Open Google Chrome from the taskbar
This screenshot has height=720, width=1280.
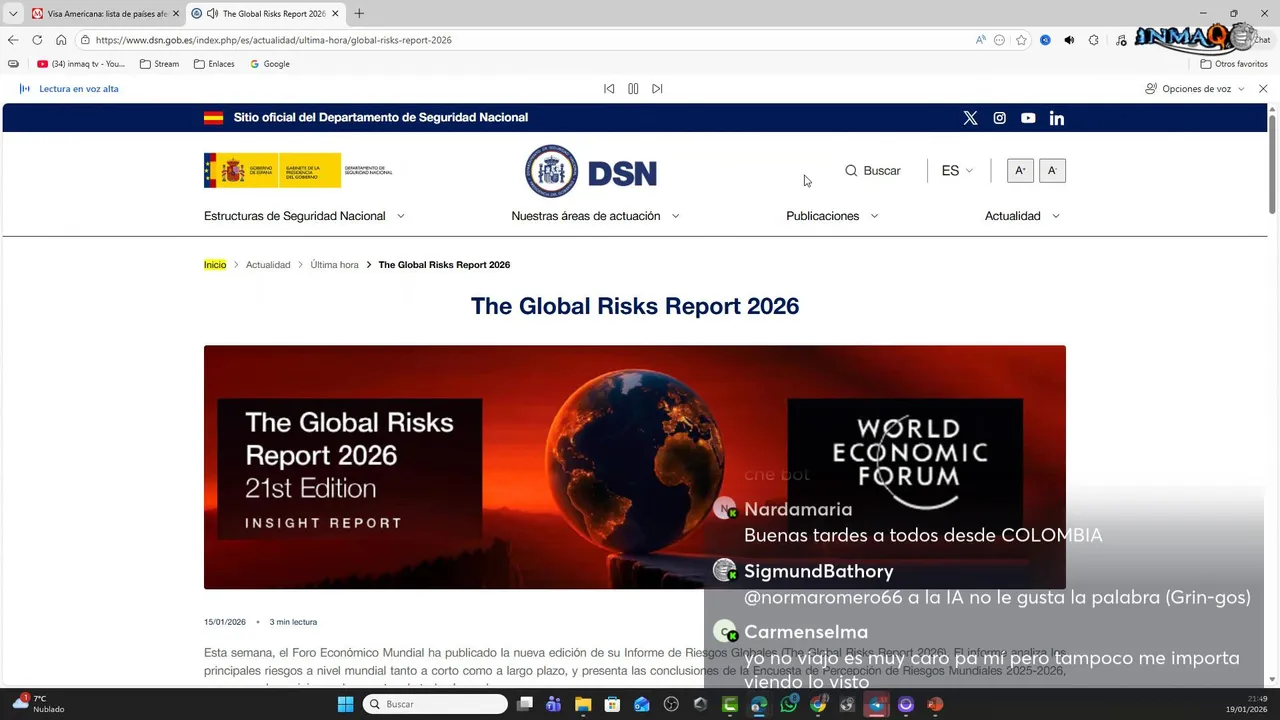(818, 704)
